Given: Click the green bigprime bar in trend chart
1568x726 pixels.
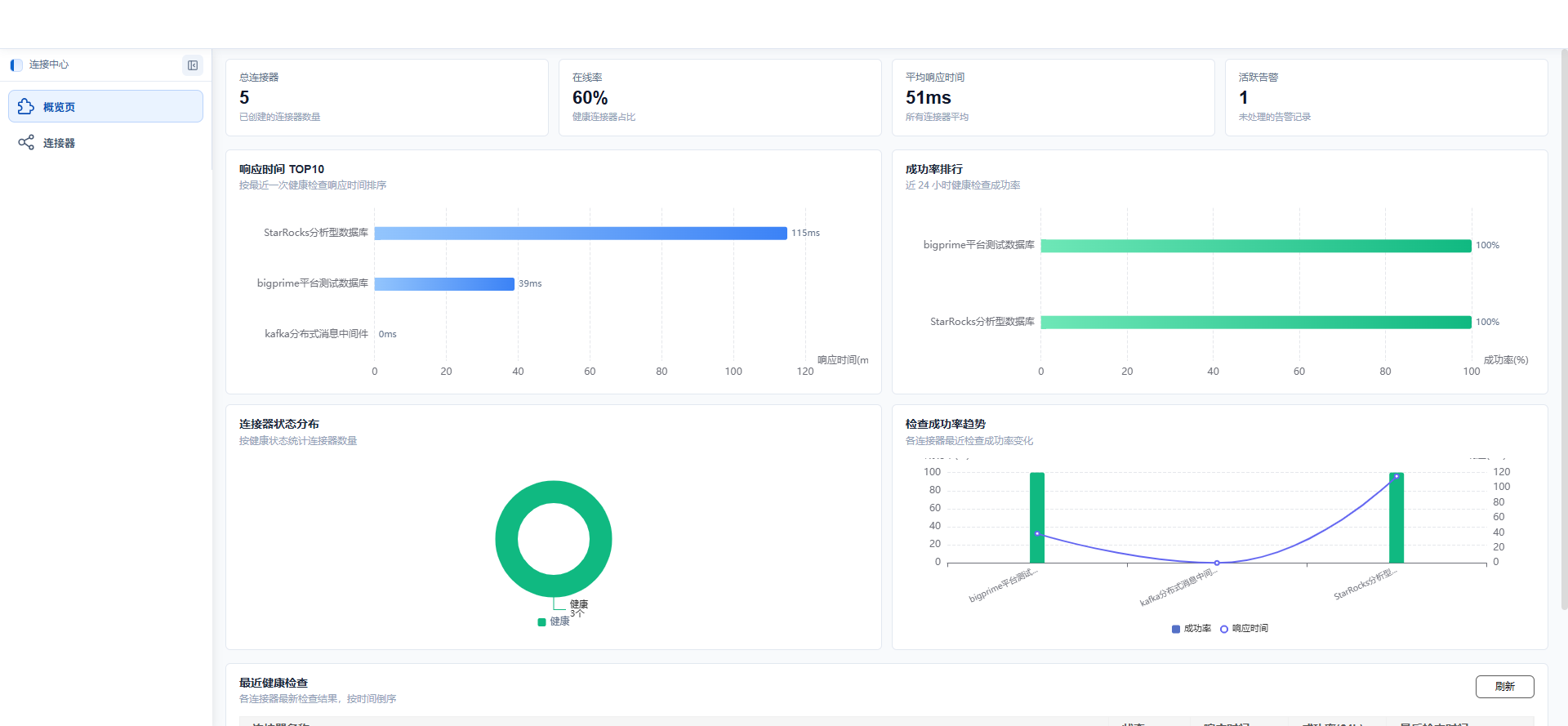Looking at the screenshot, I should (1037, 518).
